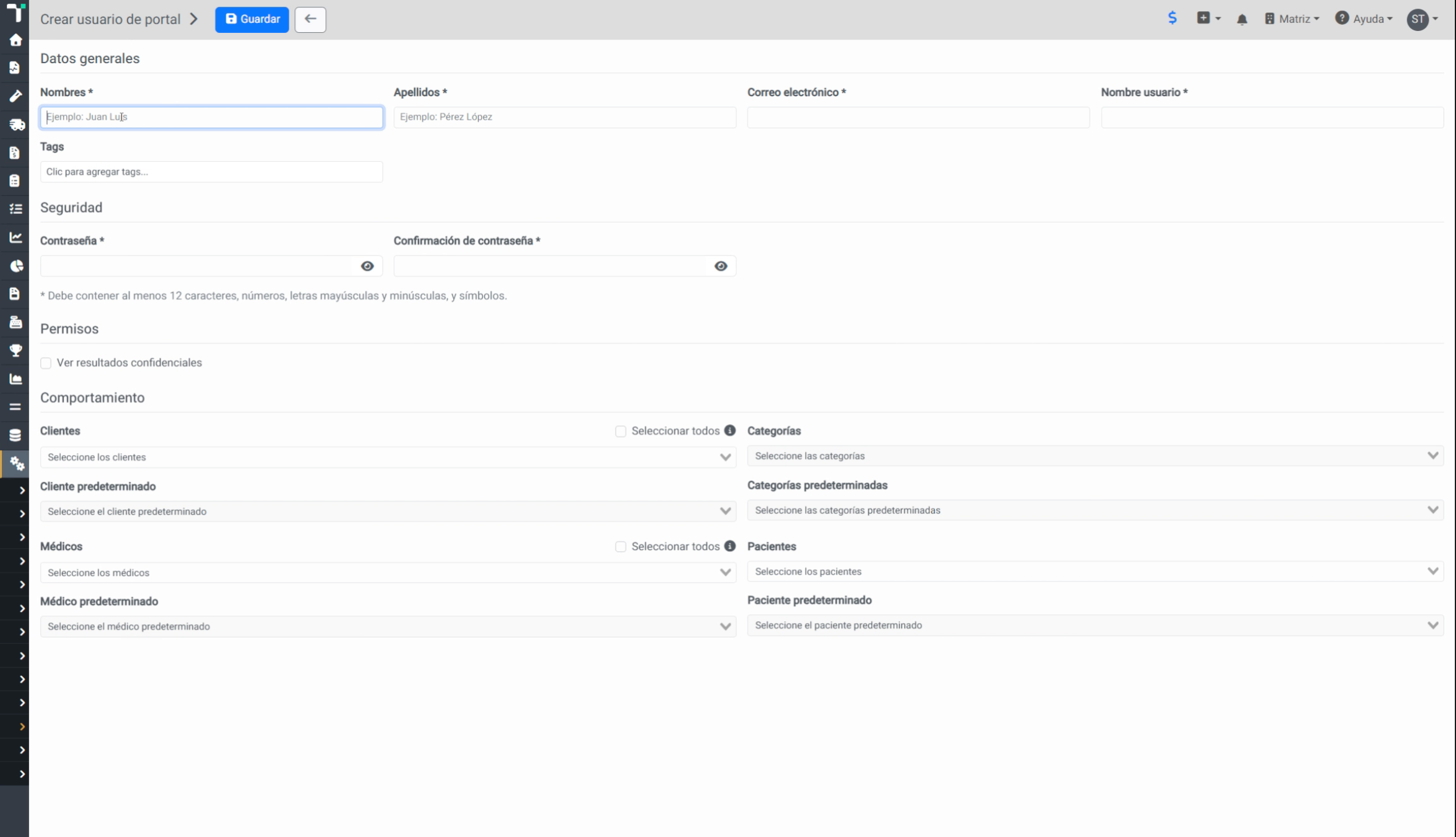Click the back arrow button

[x=310, y=19]
